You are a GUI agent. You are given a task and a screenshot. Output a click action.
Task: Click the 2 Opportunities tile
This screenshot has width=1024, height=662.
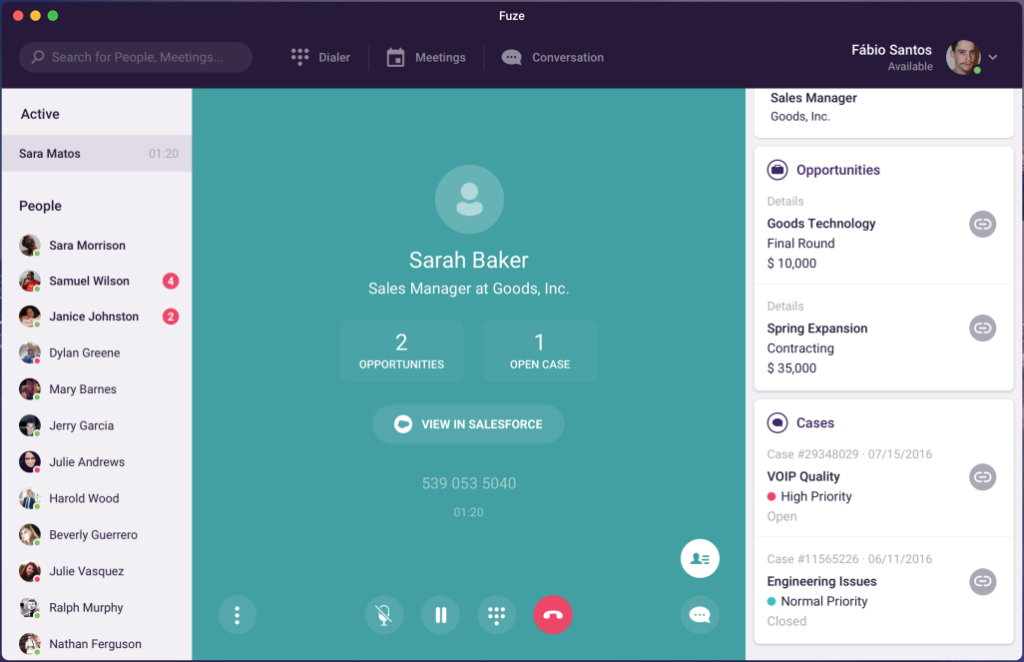(402, 351)
